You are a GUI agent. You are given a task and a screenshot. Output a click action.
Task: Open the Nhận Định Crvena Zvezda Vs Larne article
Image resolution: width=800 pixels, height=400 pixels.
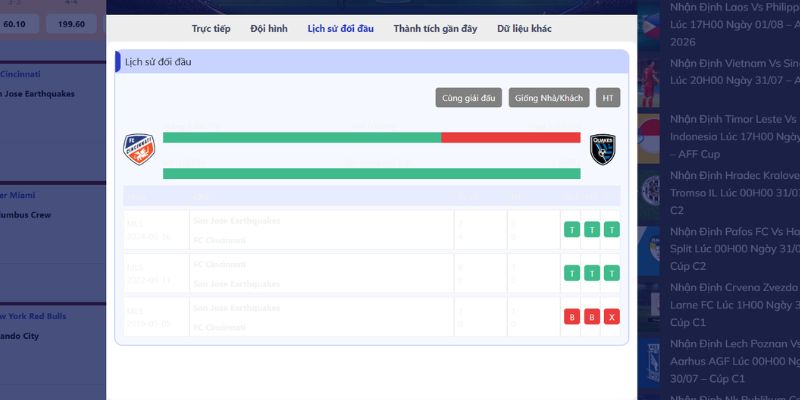pyautogui.click(x=735, y=305)
